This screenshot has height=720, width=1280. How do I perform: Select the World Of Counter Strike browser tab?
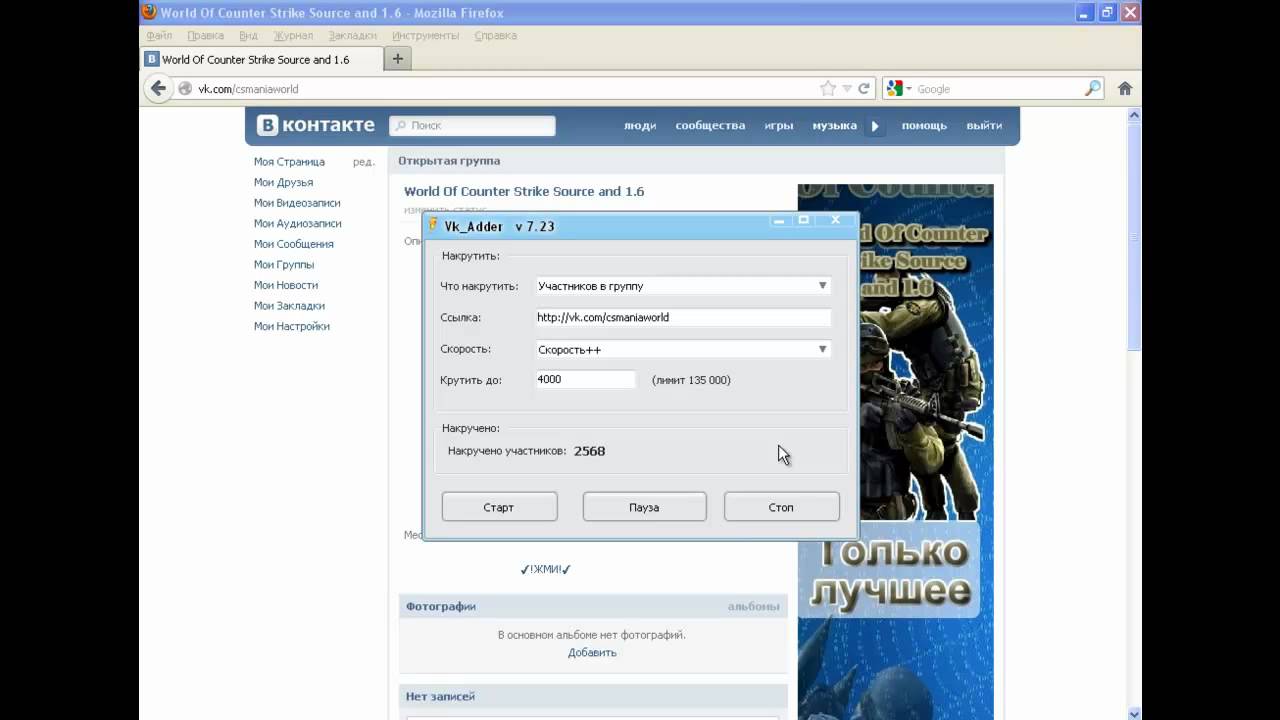(x=260, y=59)
